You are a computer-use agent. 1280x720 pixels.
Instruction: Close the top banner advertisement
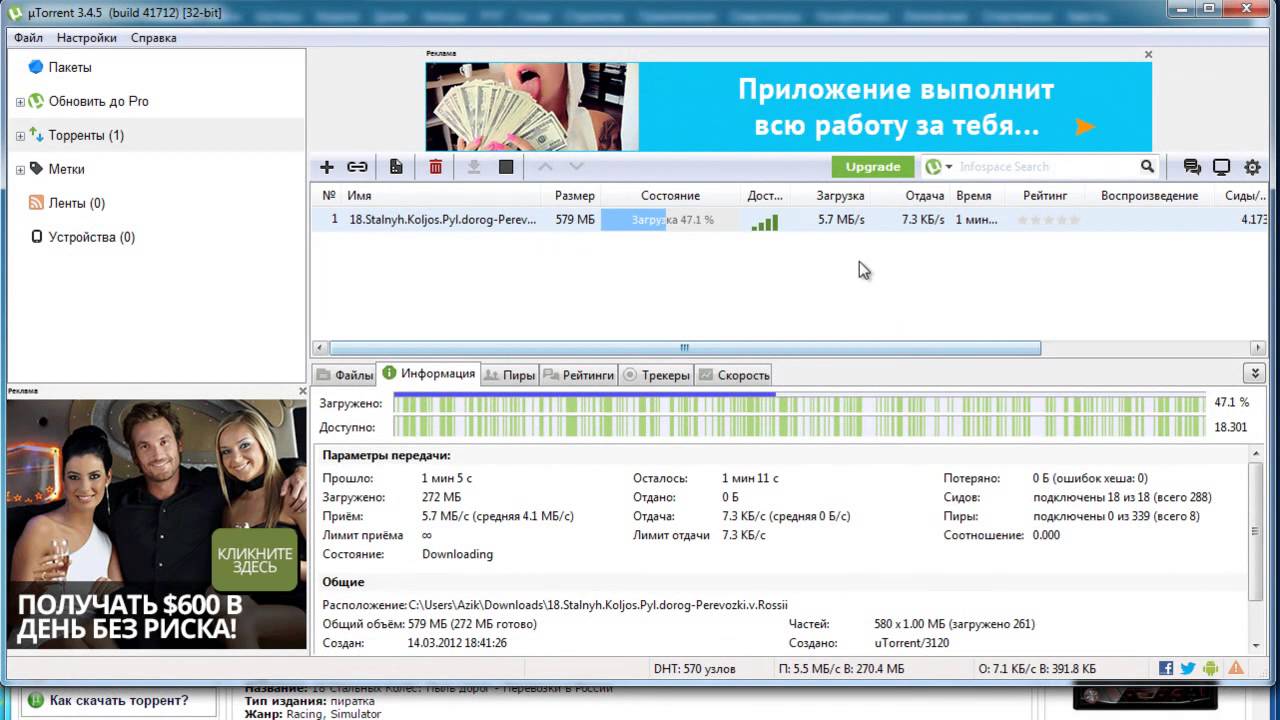(x=1148, y=55)
